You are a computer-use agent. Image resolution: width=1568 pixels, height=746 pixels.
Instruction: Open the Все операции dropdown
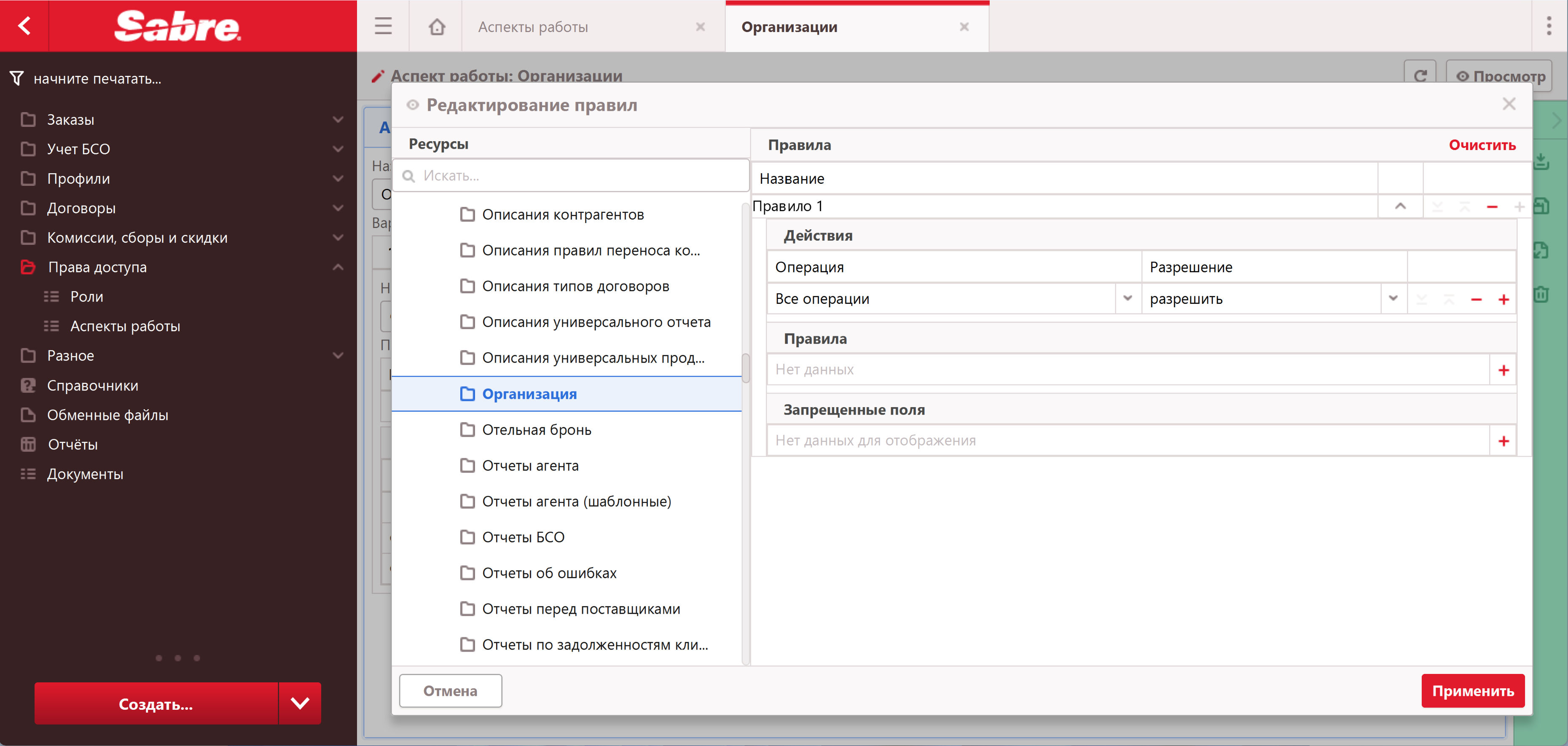click(x=1127, y=299)
